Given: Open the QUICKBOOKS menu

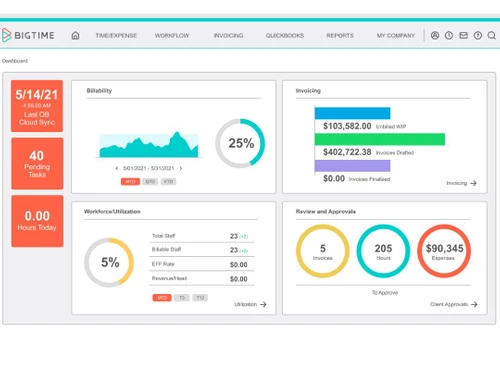Looking at the screenshot, I should [285, 35].
